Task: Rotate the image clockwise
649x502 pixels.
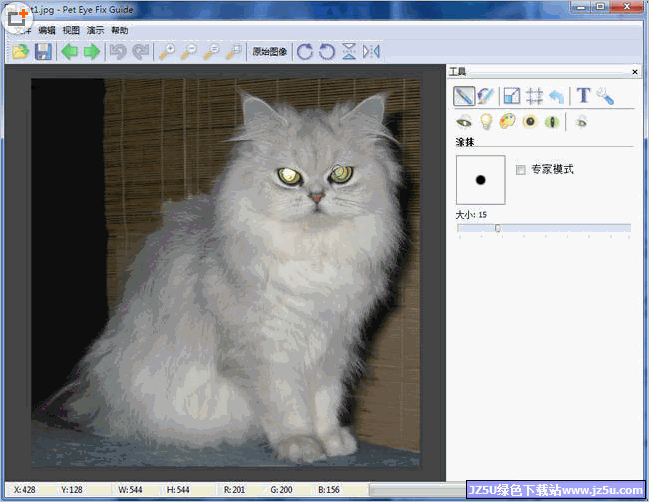Action: (x=305, y=51)
